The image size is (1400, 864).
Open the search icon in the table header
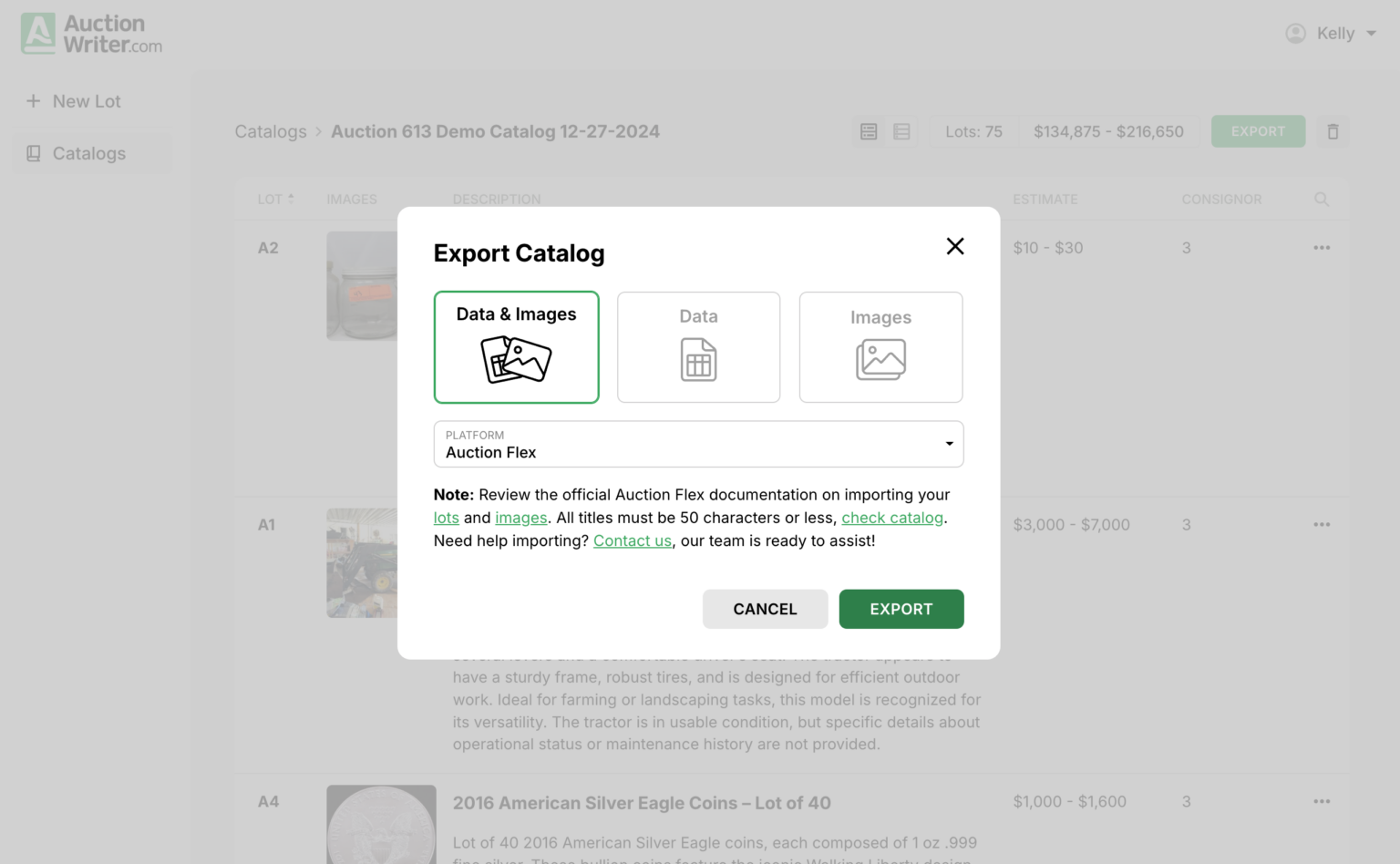point(1321,199)
